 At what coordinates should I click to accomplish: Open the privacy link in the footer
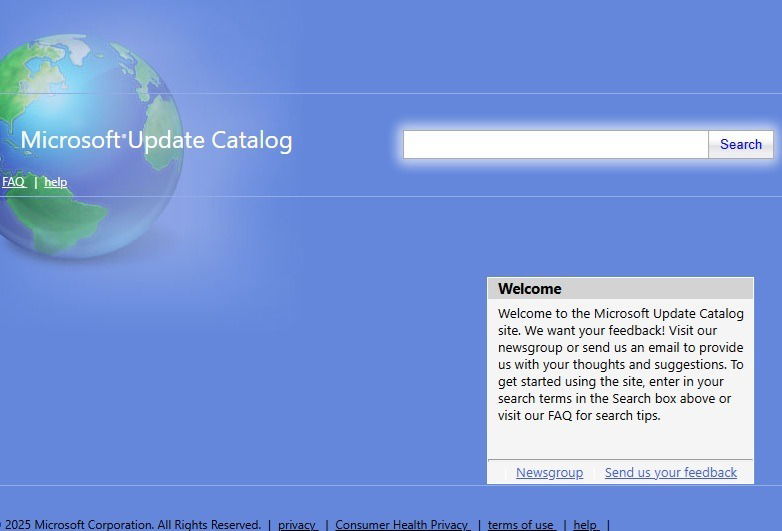click(298, 525)
